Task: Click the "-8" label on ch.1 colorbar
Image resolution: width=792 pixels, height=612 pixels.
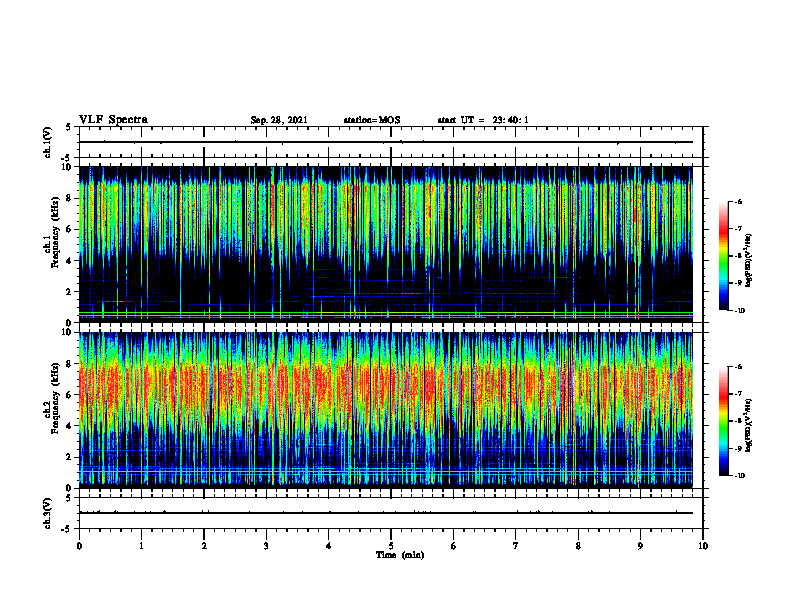Action: 738,256
